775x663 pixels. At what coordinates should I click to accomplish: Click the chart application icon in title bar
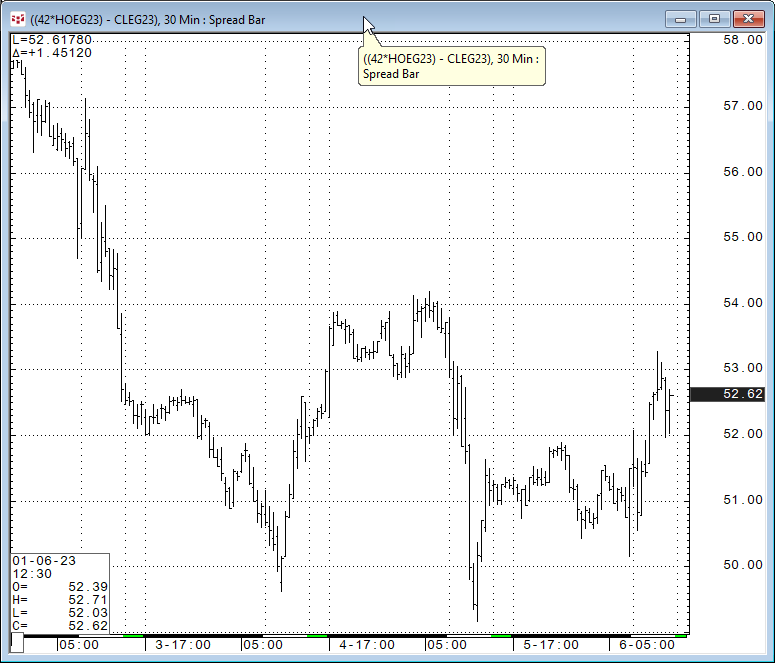point(18,20)
